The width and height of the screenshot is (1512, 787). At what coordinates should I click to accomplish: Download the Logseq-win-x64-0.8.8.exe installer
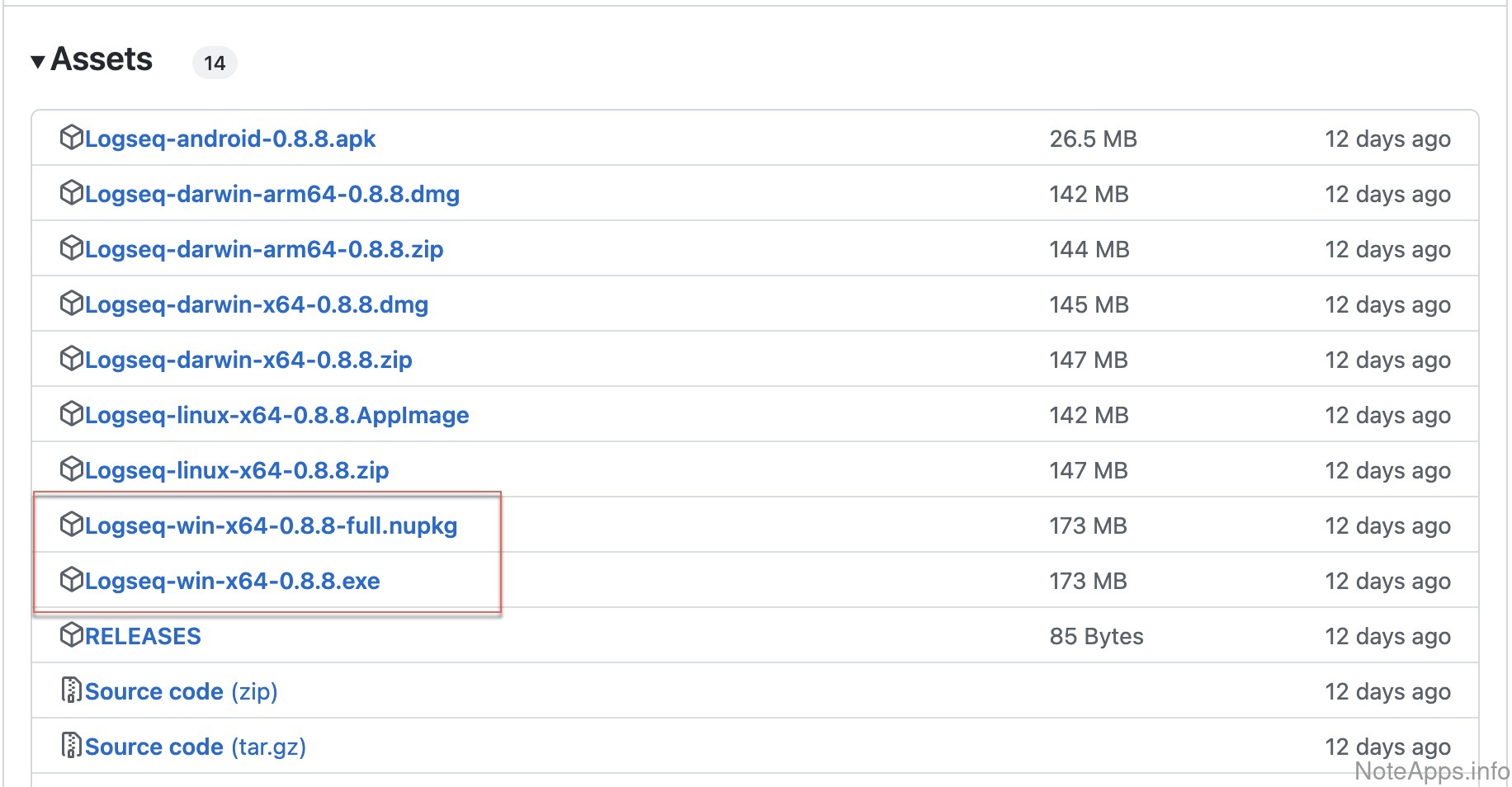233,581
